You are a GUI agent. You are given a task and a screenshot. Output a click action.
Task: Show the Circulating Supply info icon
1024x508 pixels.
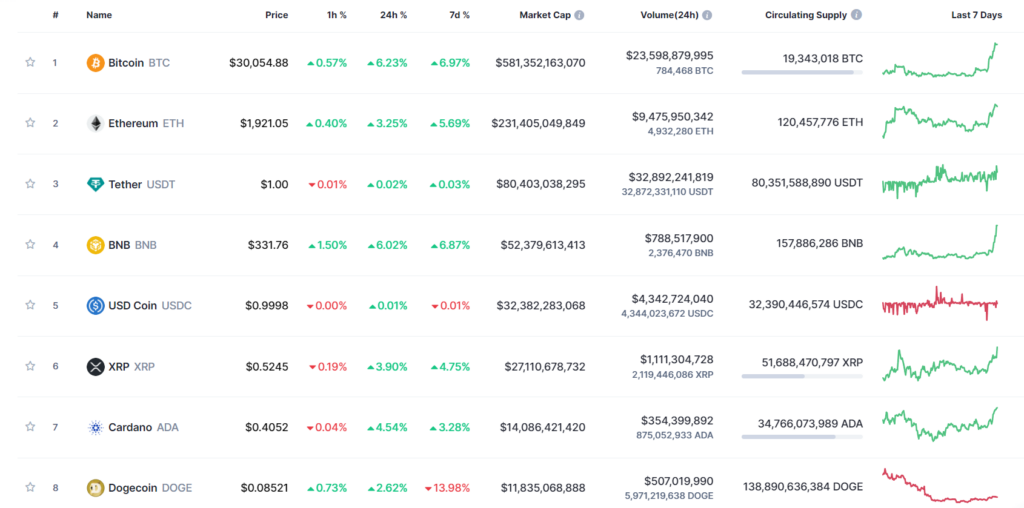tap(856, 15)
